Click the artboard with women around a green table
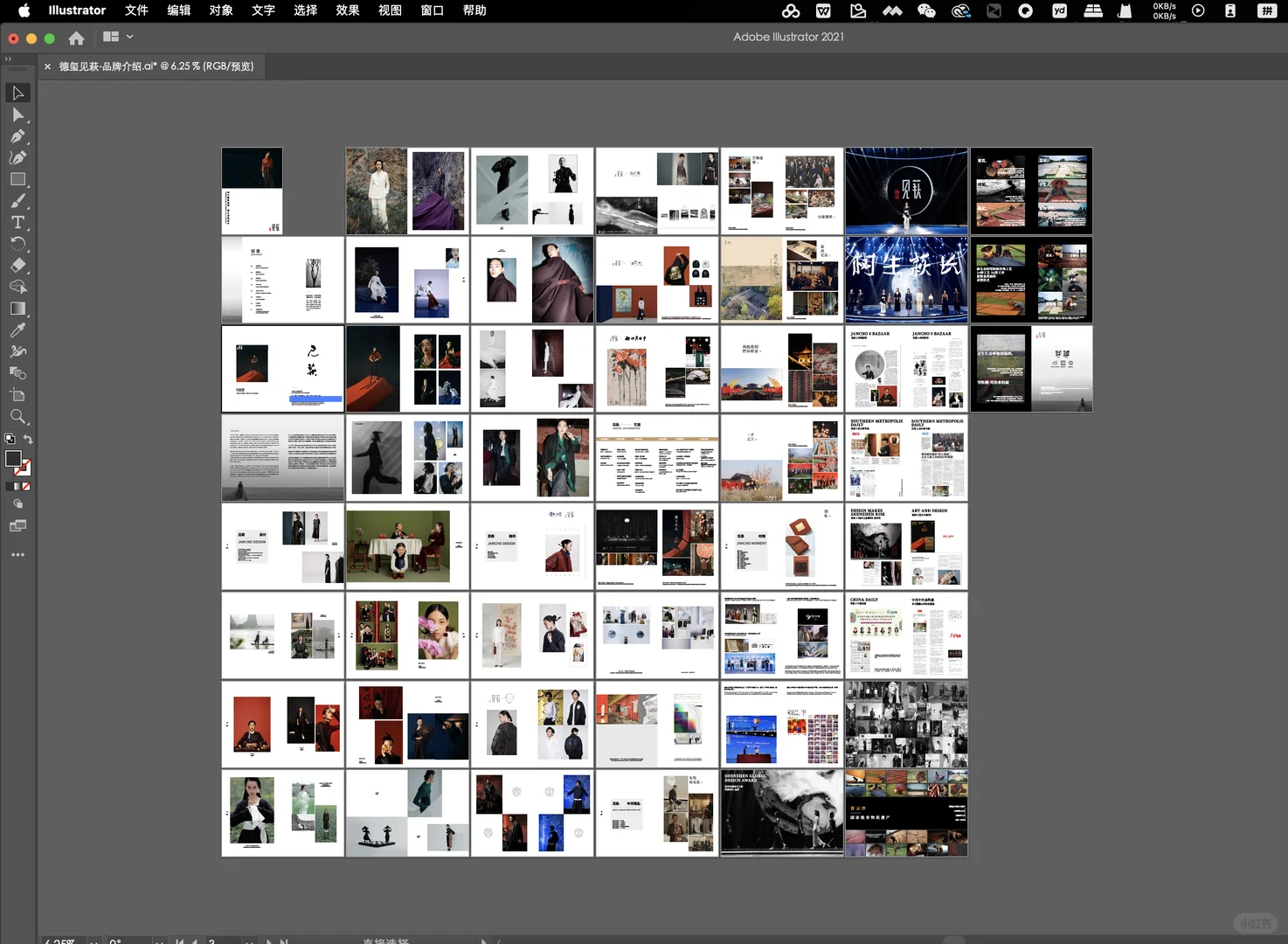Screen dimensions: 1288x944 (x=407, y=546)
